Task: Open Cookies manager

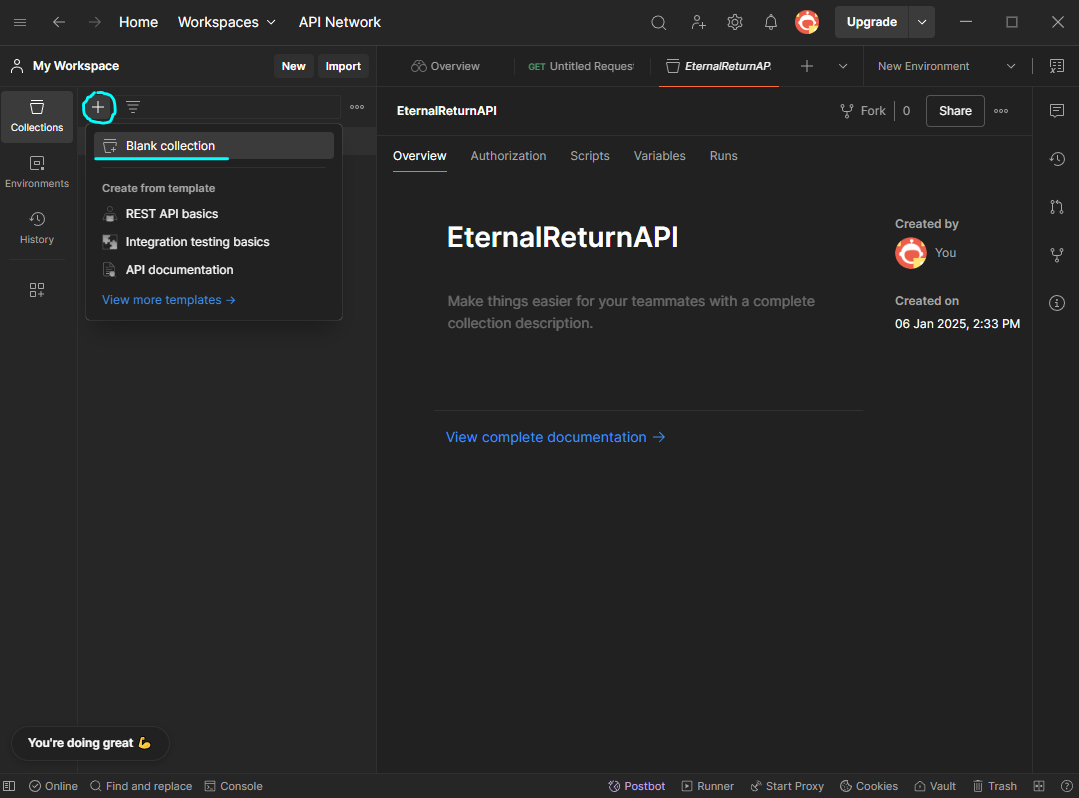Action: (868, 786)
